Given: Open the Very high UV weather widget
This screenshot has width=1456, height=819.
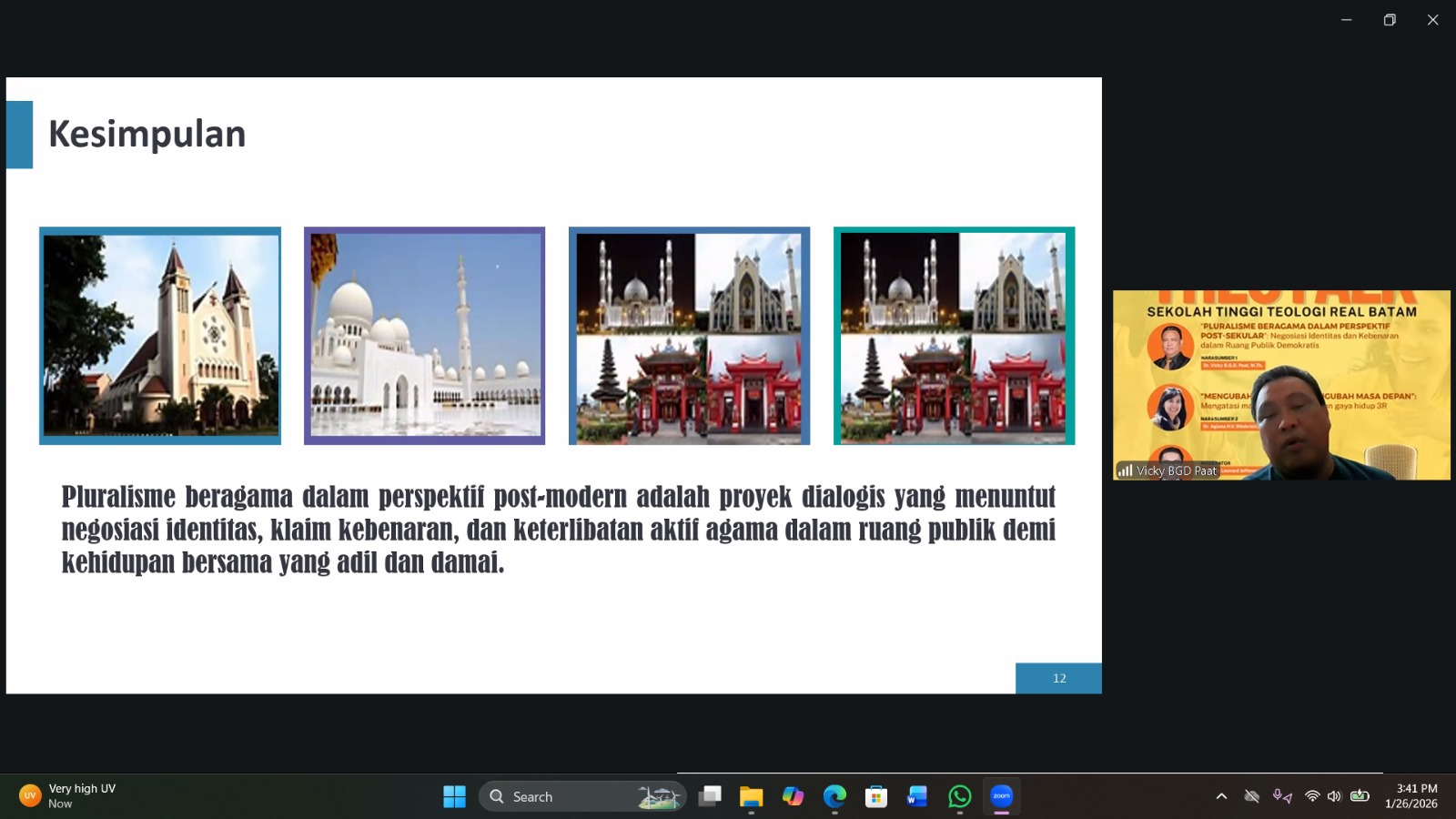Looking at the screenshot, I should 68,796.
